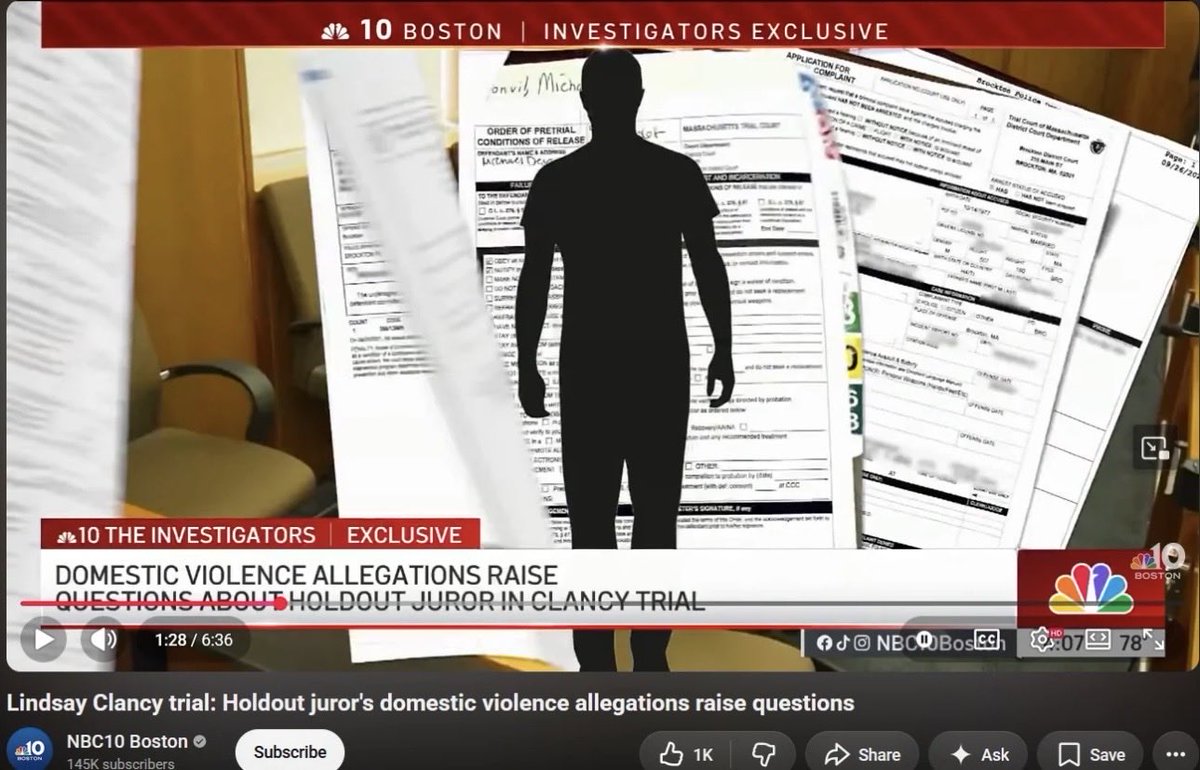Click the Ask button
The width and height of the screenshot is (1200, 770).
click(x=978, y=755)
